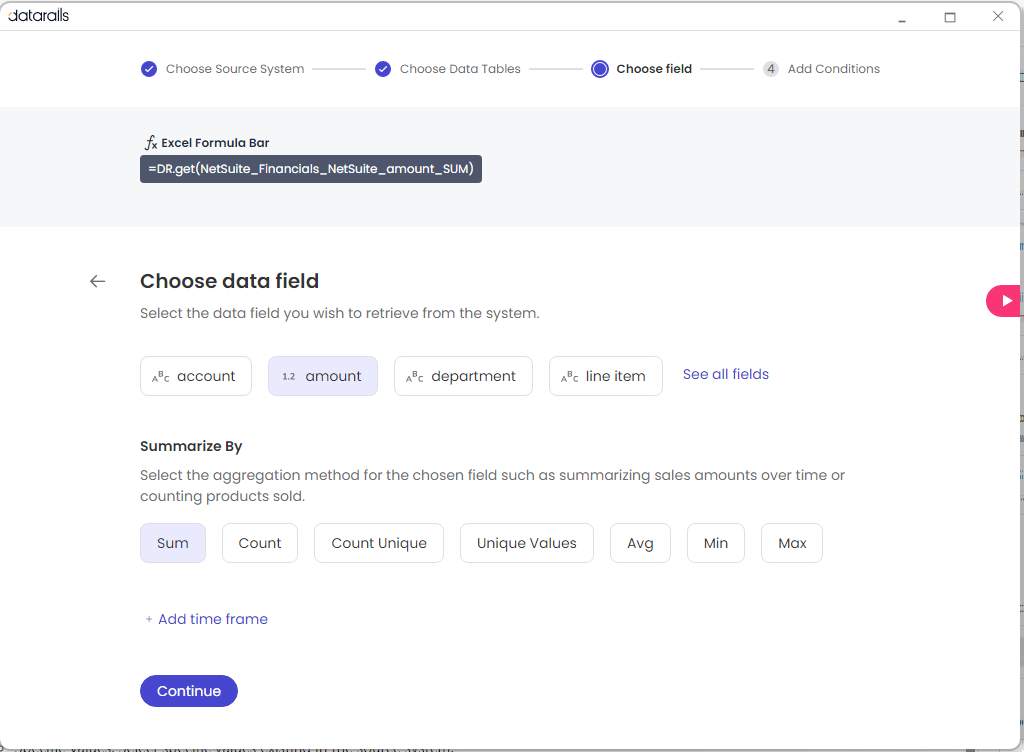Click the checkmark on Choose Source System step
The image size is (1024, 752).
[148, 68]
